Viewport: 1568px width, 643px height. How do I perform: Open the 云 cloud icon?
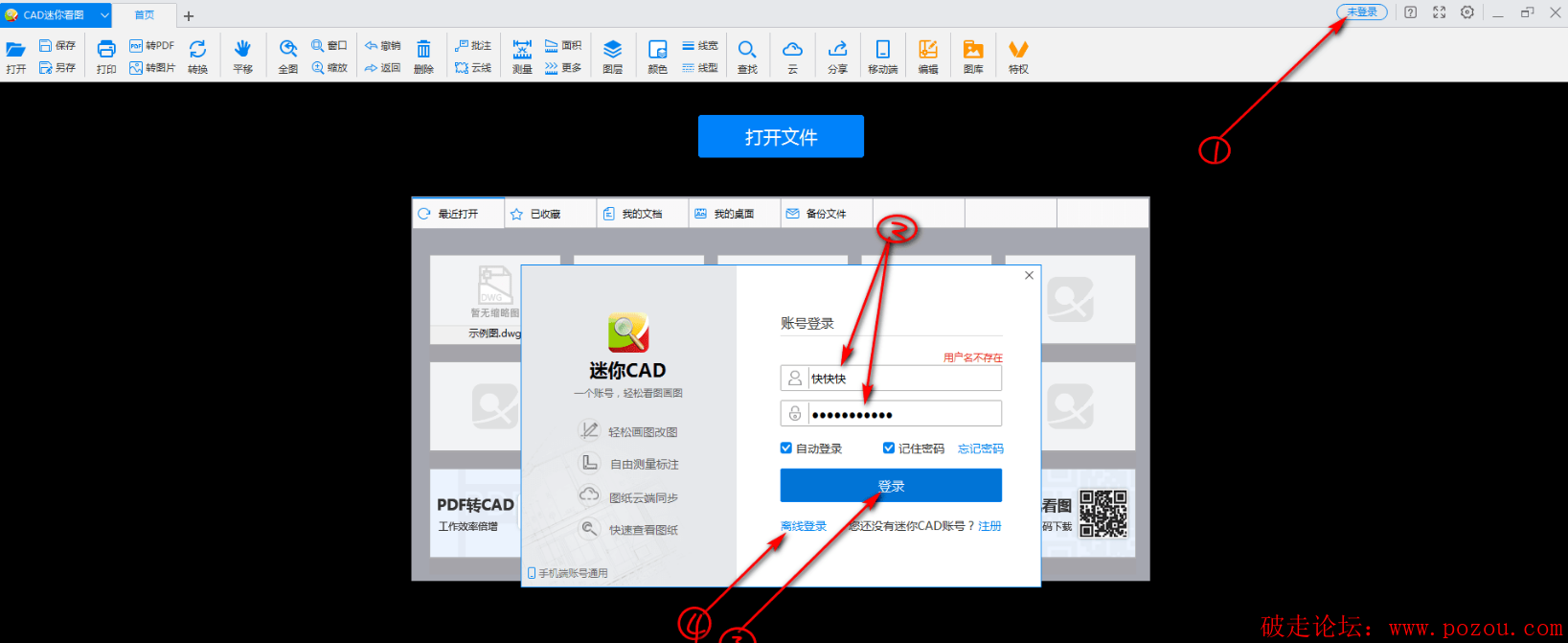click(x=792, y=57)
